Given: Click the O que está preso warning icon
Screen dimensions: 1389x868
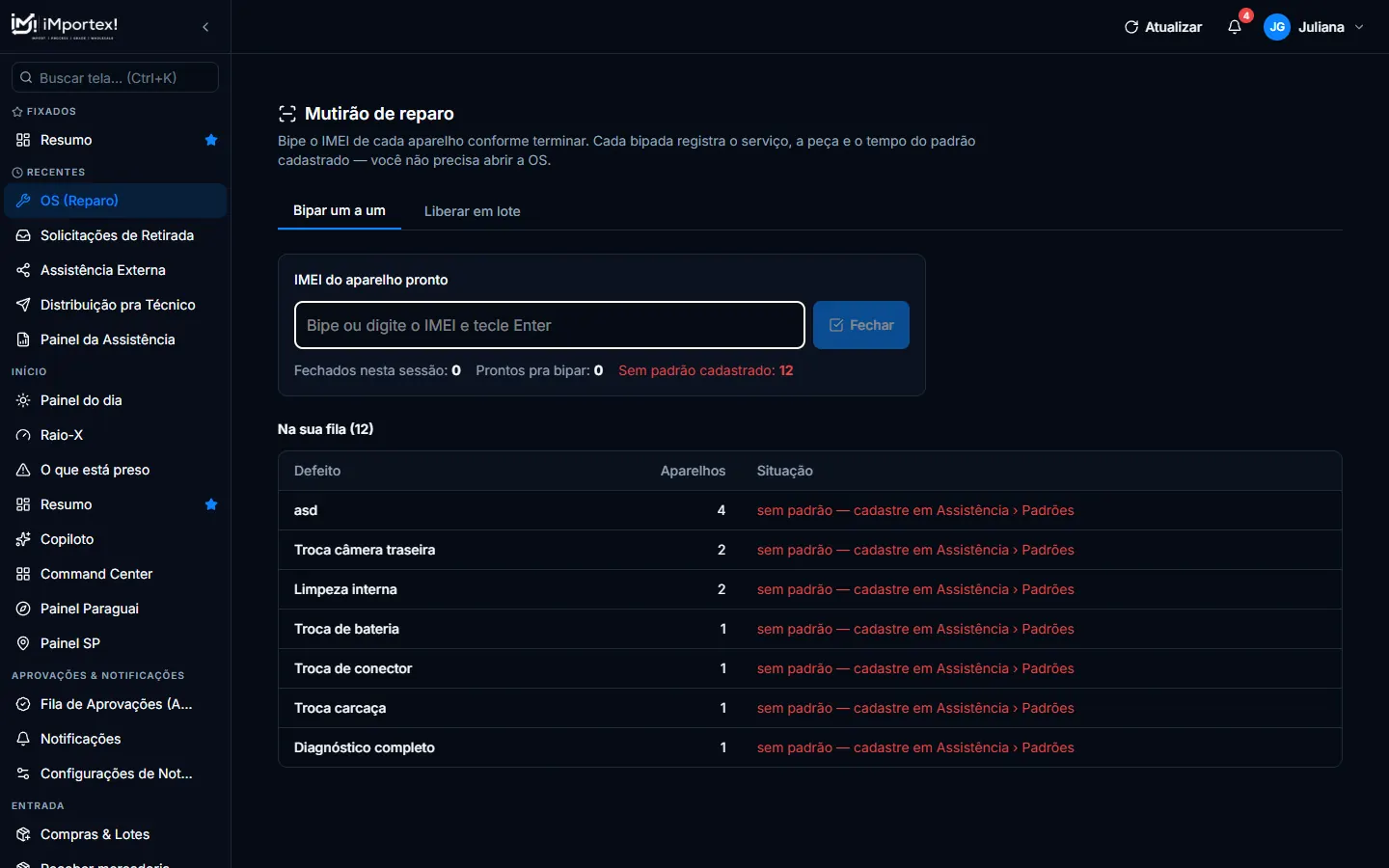Looking at the screenshot, I should coord(23,470).
